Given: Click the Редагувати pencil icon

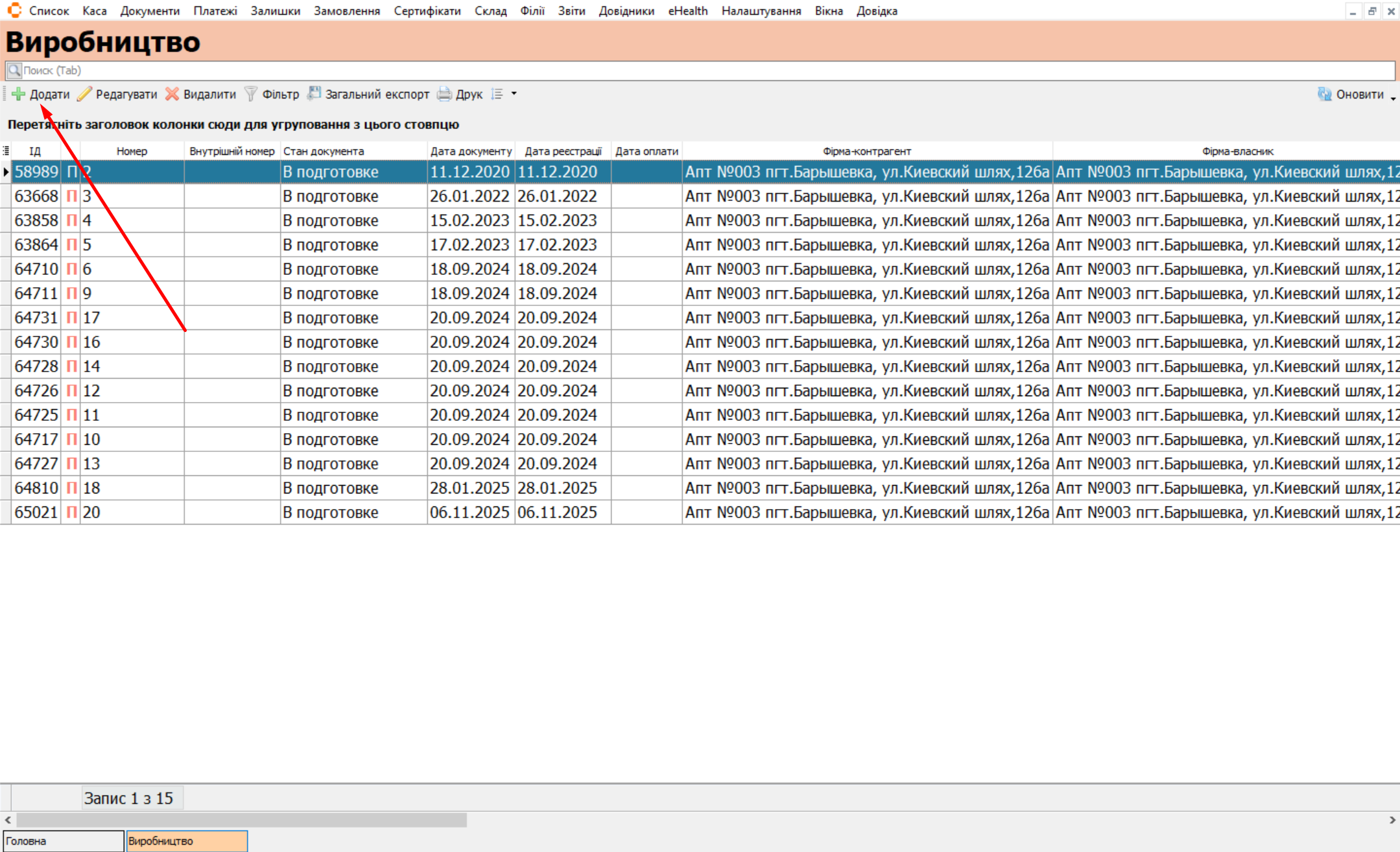Looking at the screenshot, I should pyautogui.click(x=84, y=94).
